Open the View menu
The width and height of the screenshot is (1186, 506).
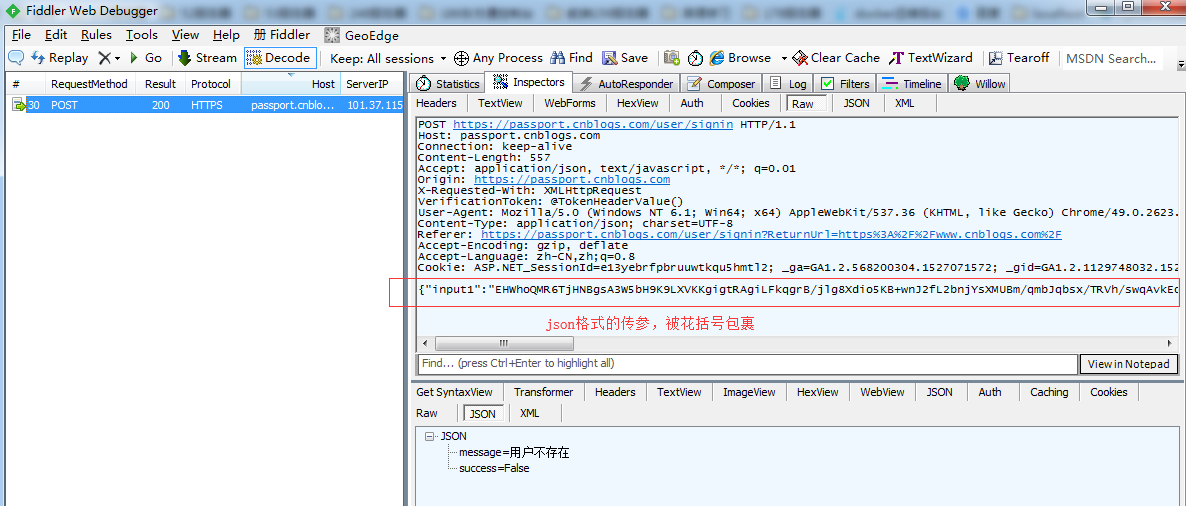(185, 35)
